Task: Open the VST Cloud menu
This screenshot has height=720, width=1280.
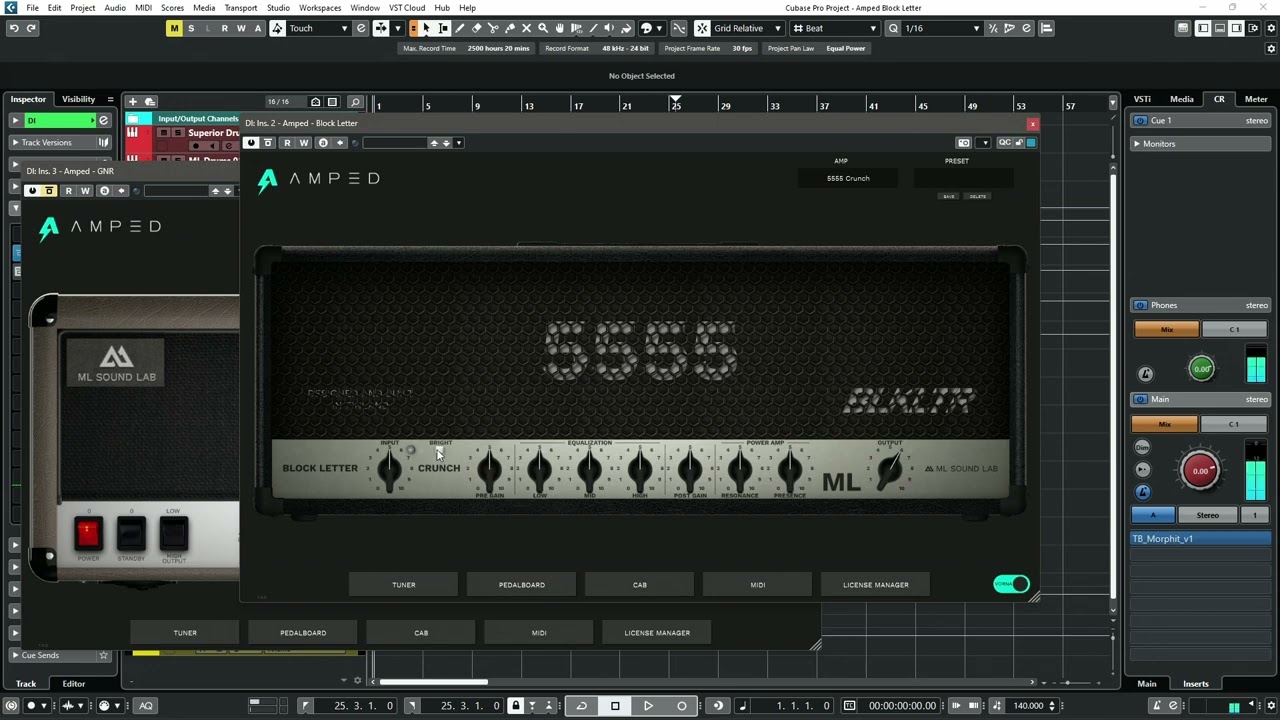Action: (x=407, y=8)
